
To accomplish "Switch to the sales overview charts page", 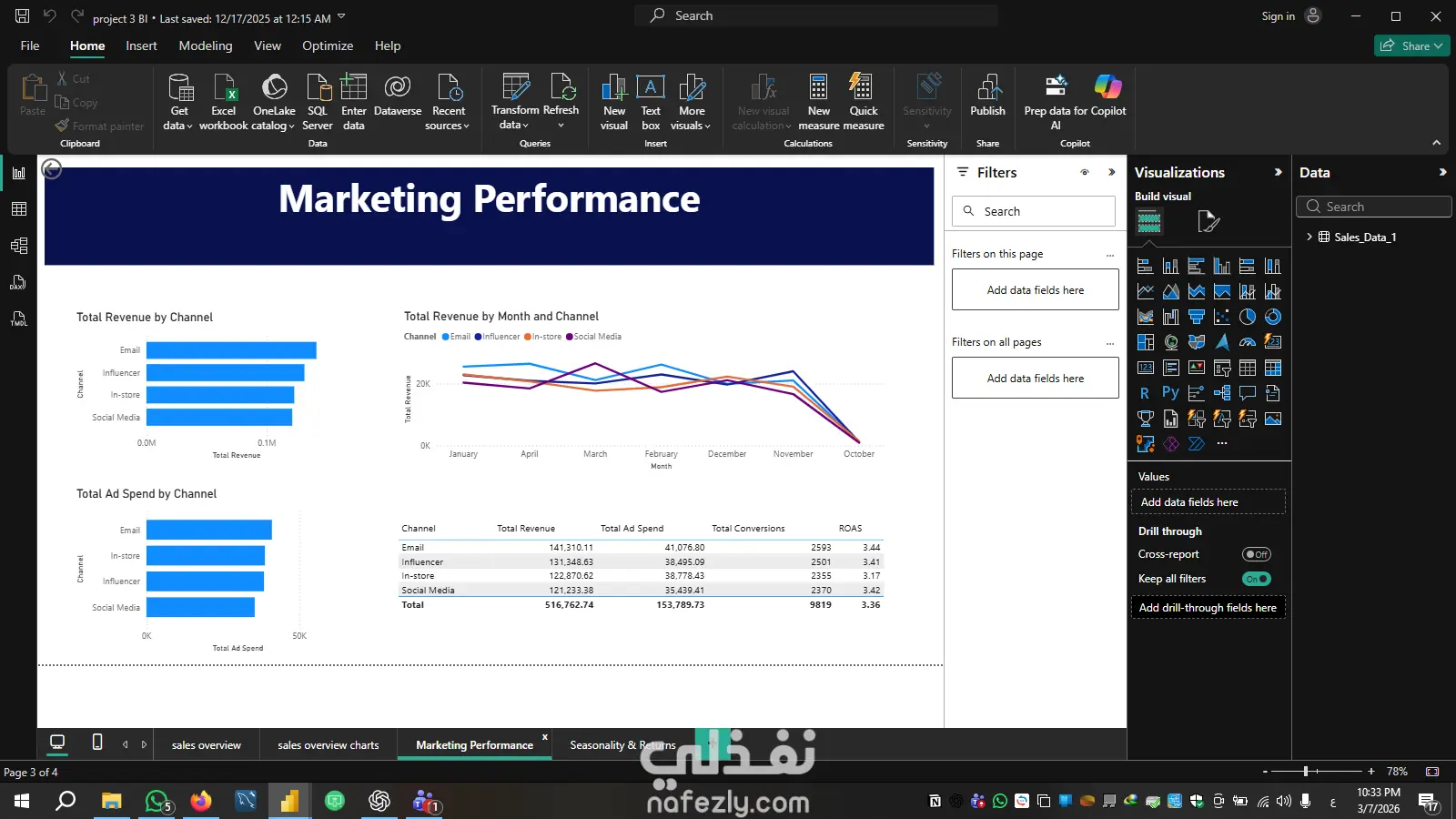I will point(329,744).
